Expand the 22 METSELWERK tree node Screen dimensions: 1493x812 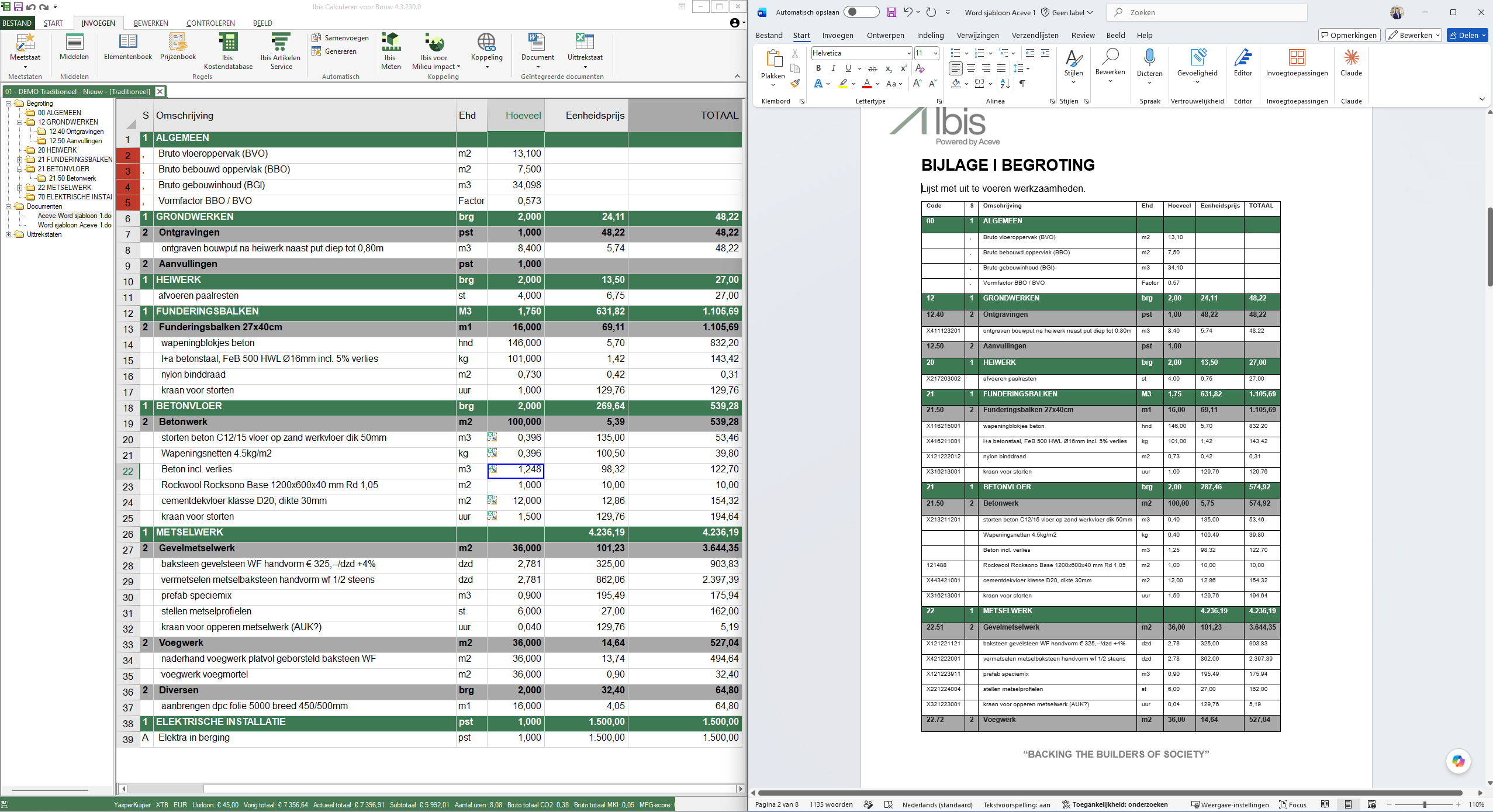[x=19, y=188]
